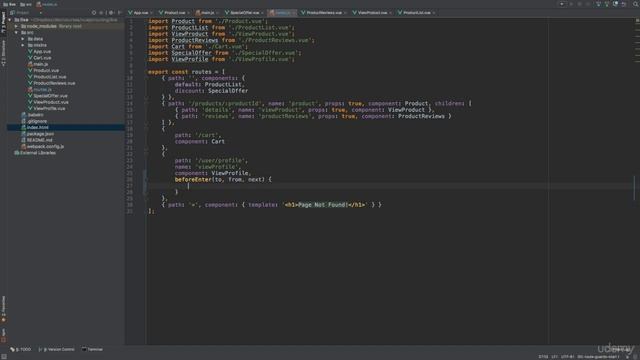Viewport: 640px width, 360px height.
Task: Open Cart.vue in the project tree
Action: click(39, 58)
